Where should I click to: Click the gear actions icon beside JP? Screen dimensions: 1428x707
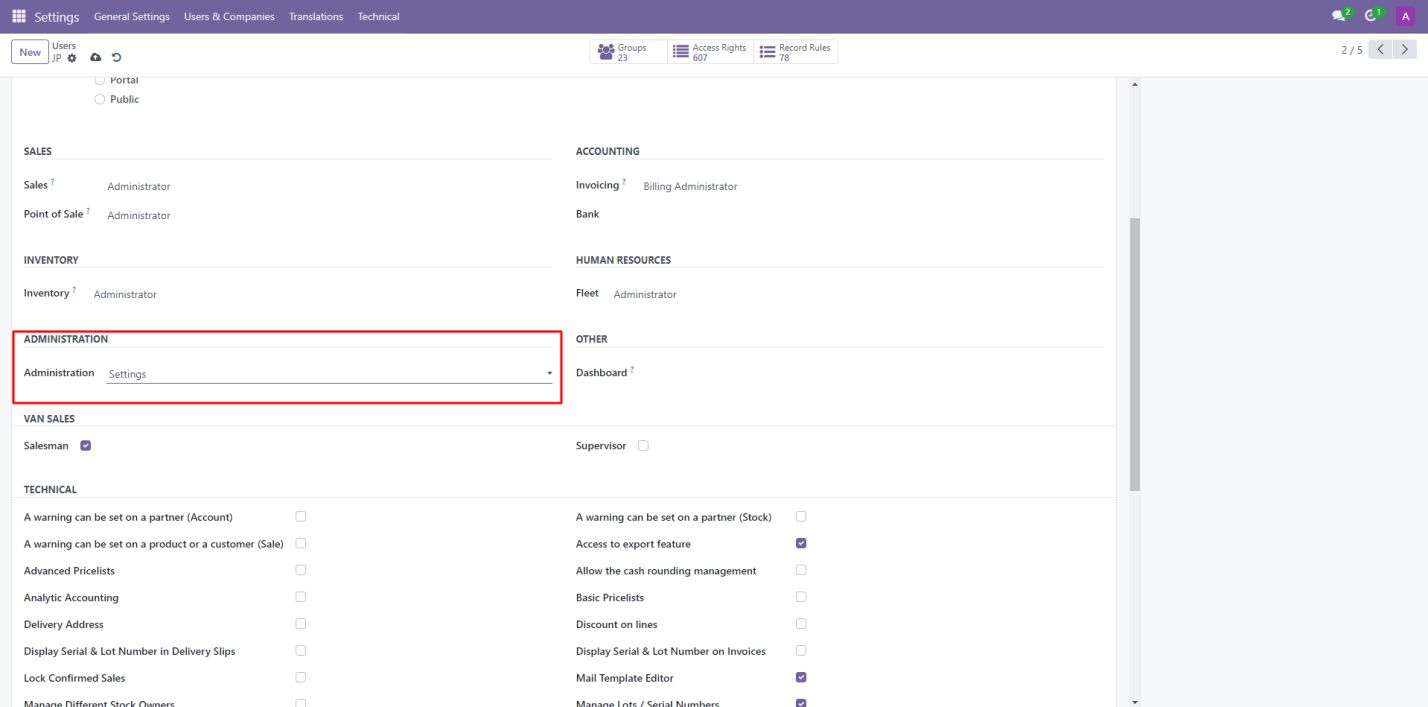click(x=72, y=58)
